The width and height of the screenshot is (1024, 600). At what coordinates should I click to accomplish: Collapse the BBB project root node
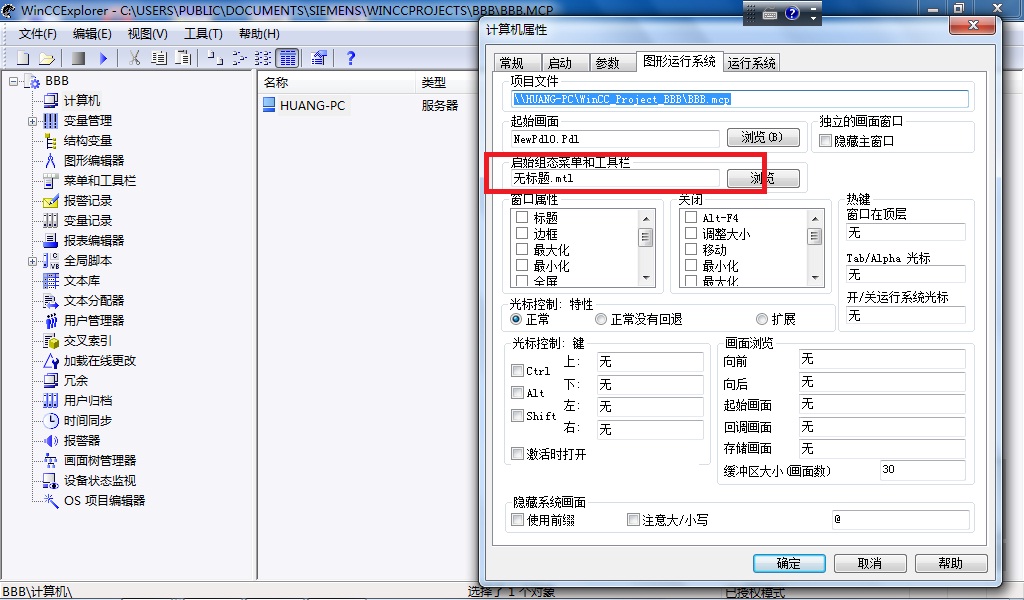pos(13,81)
